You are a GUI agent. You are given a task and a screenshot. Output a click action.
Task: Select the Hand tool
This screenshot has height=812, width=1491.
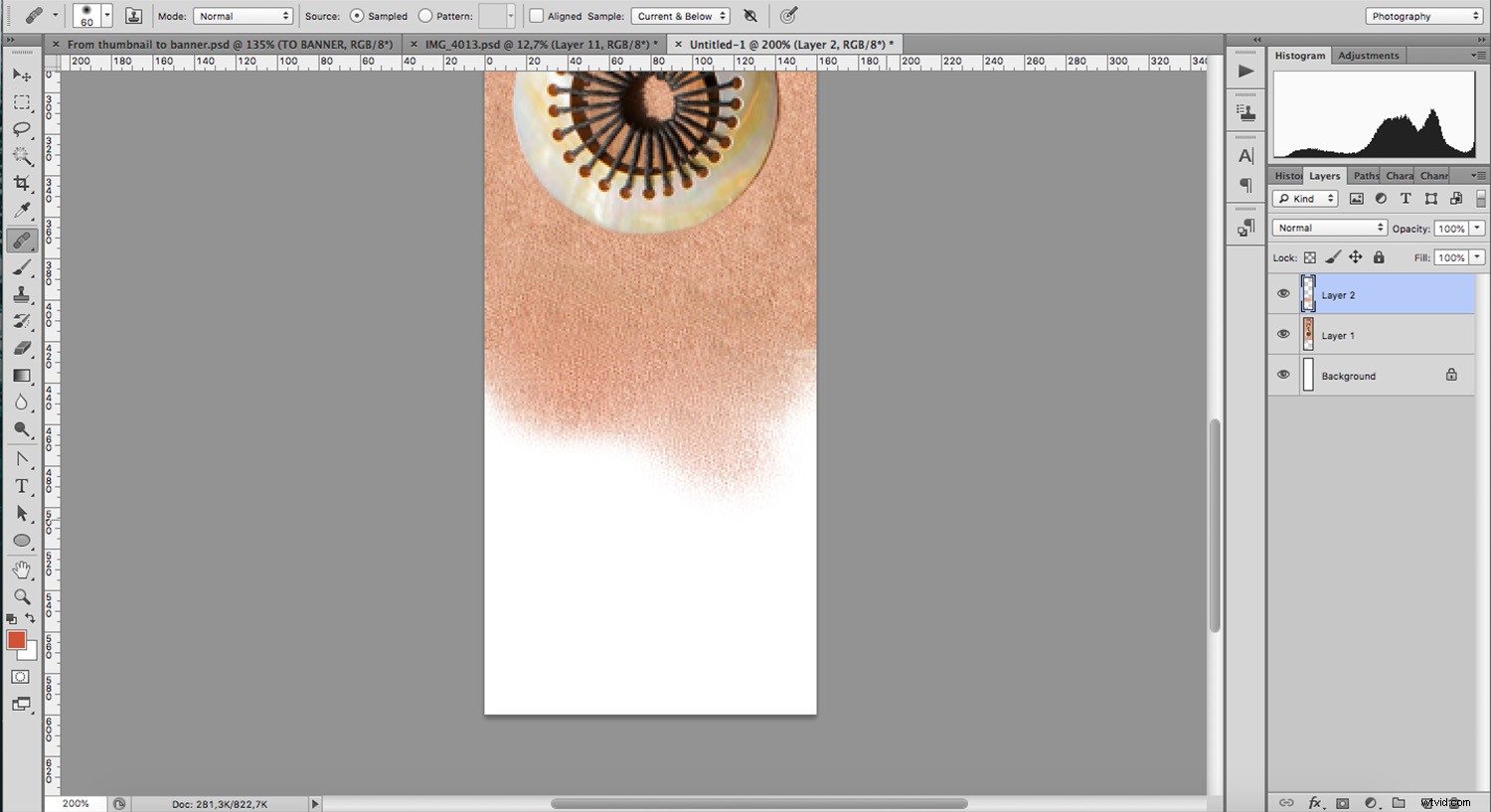tap(21, 568)
